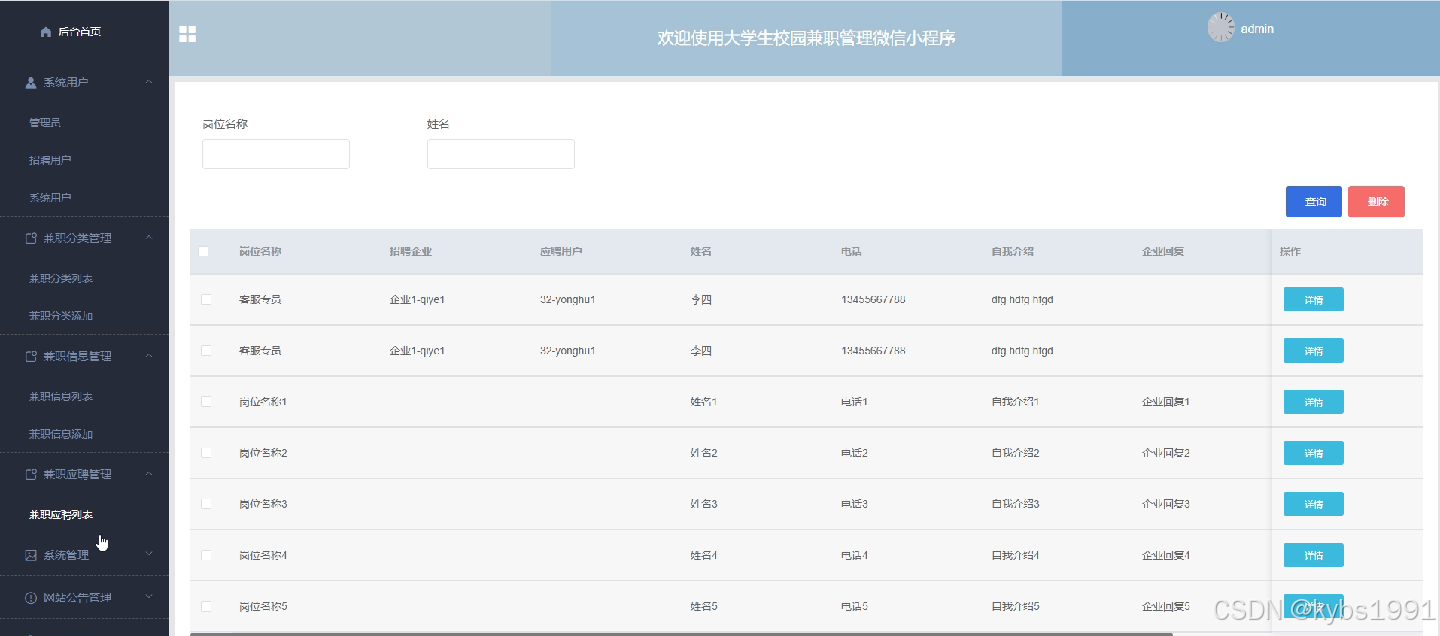The image size is (1440, 636).
Task: Click cell 自我介绍1 in the table
Action: 1016,402
